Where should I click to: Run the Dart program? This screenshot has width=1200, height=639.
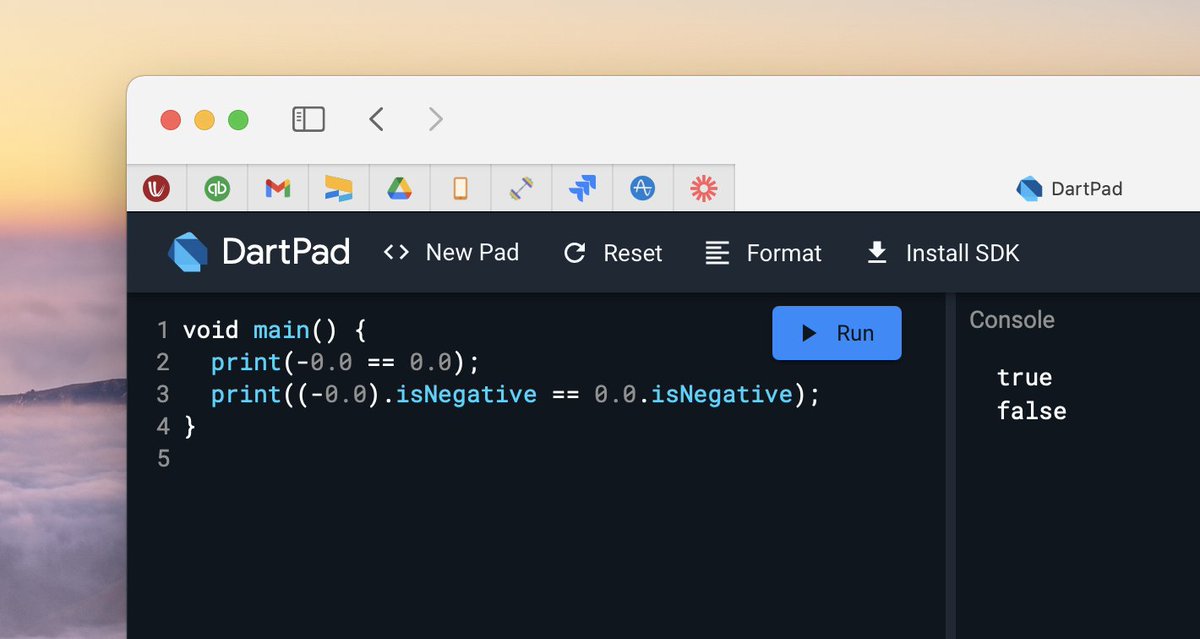click(836, 333)
